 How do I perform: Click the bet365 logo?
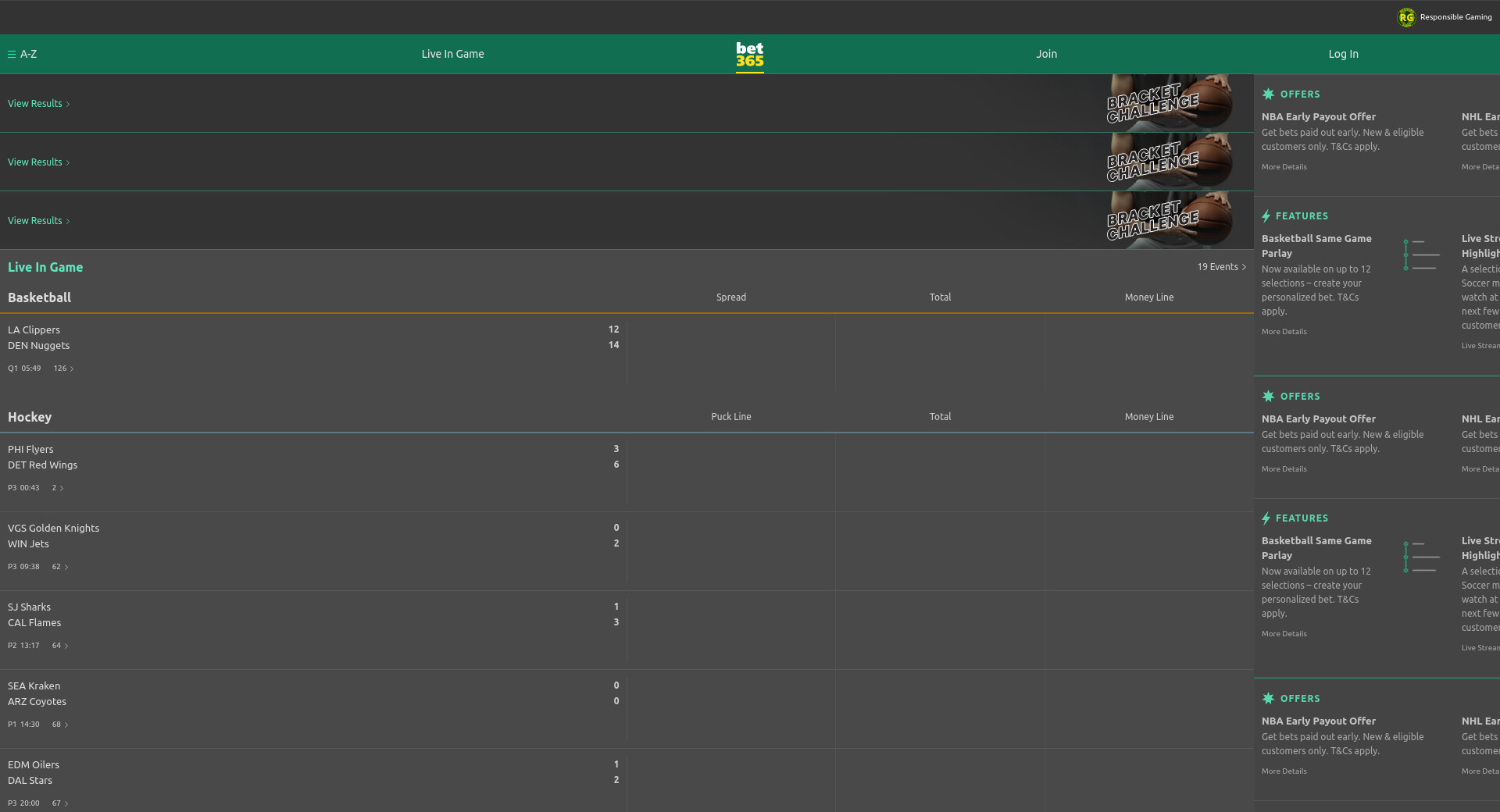pyautogui.click(x=749, y=55)
